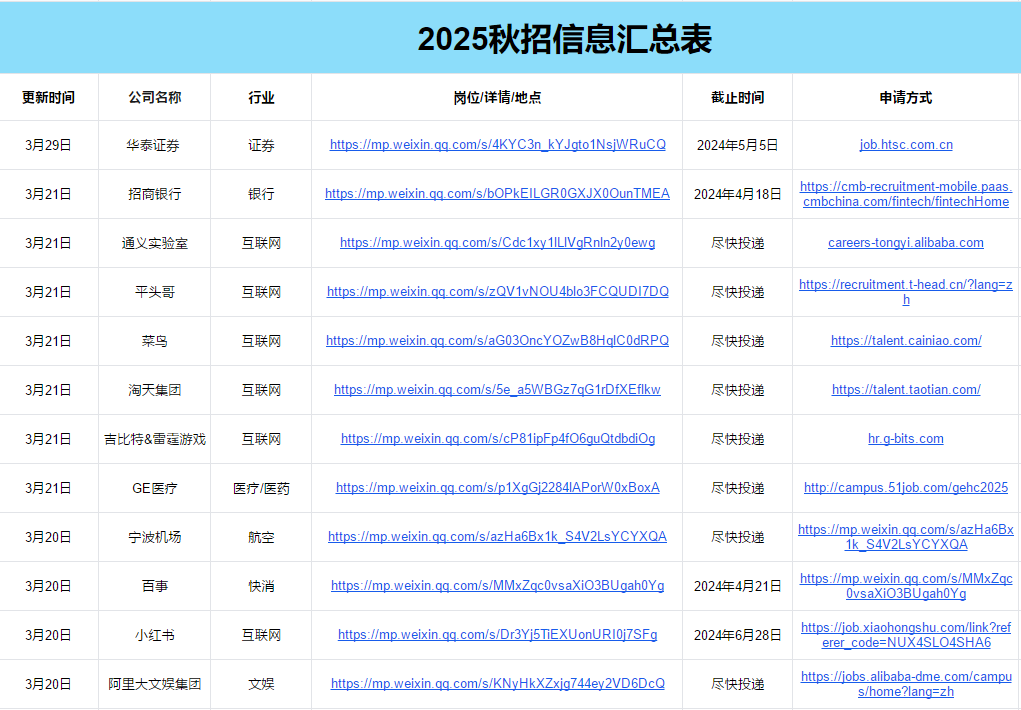This screenshot has width=1021, height=710.
Task: Open 宁波机场's link in the 申请方式 column
Action: [x=906, y=537]
